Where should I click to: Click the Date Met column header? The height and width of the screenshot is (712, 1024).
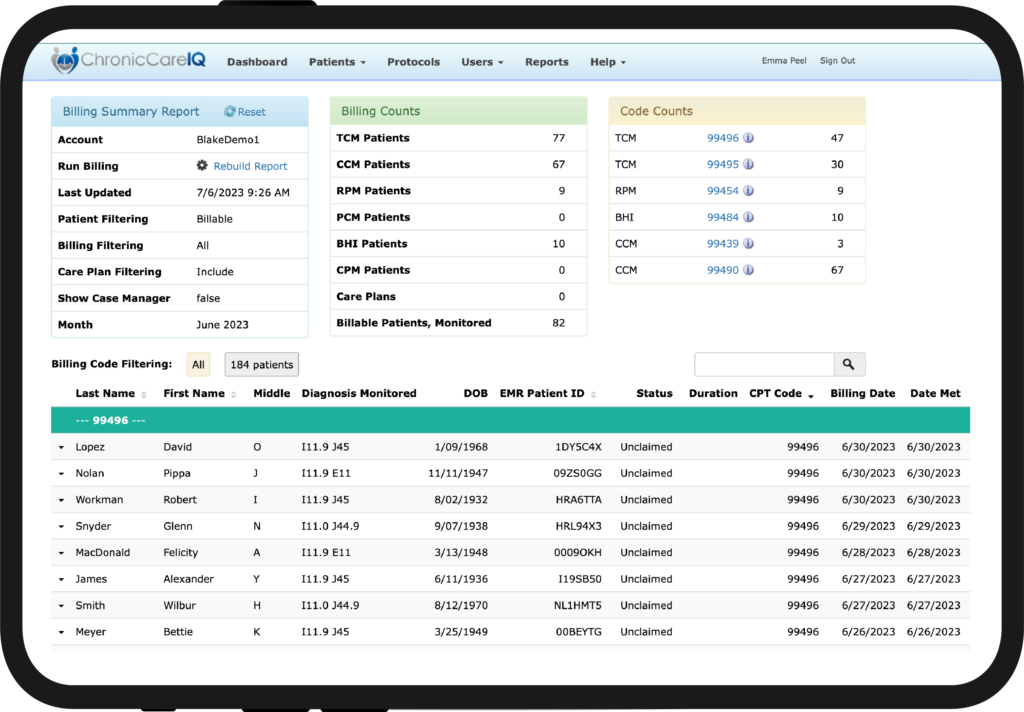935,393
